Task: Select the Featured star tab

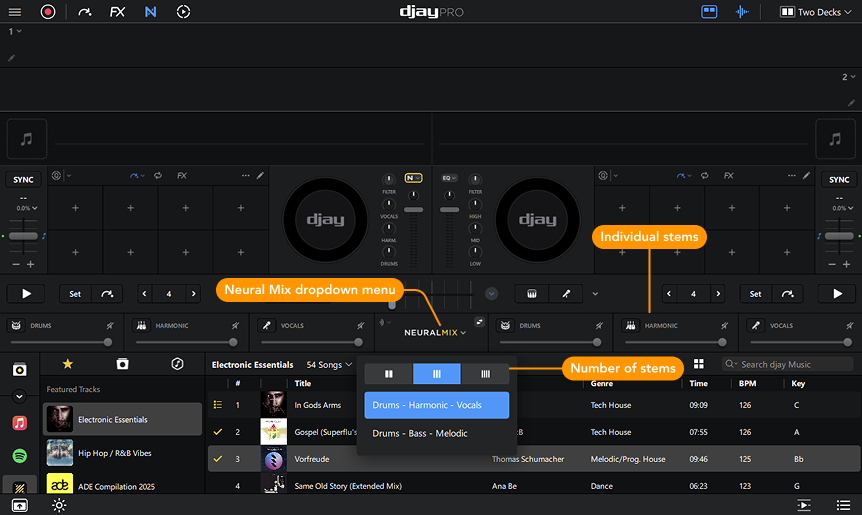Action: [x=67, y=364]
